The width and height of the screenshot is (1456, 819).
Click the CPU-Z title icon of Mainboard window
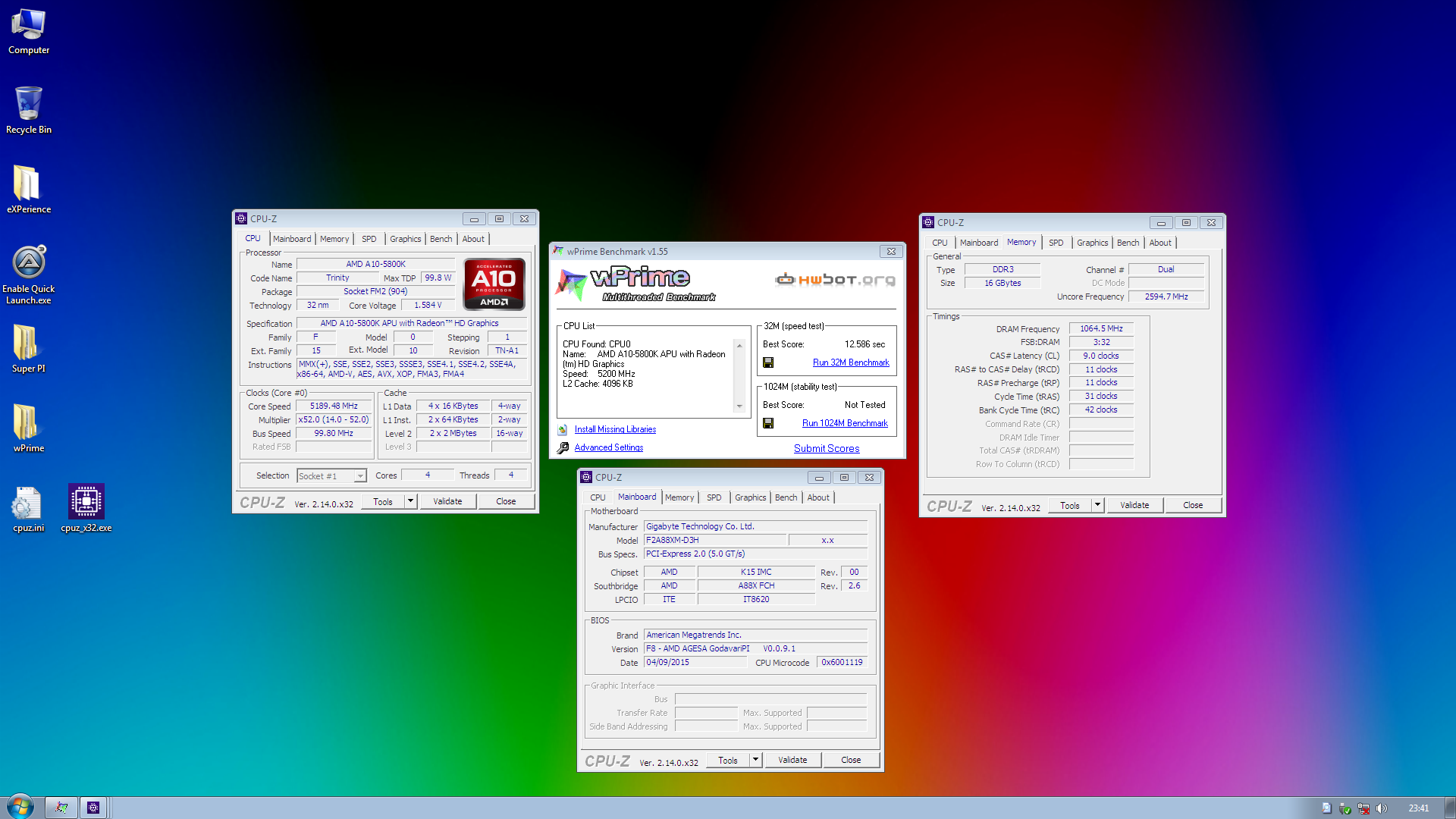586,477
